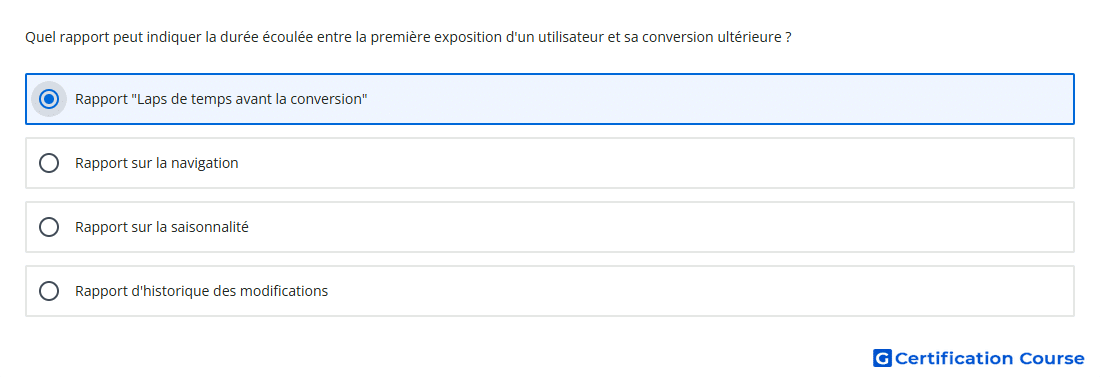Click the question text about "conversion ultérieure"
Viewport: 1100px width, 377px height.
[x=408, y=37]
